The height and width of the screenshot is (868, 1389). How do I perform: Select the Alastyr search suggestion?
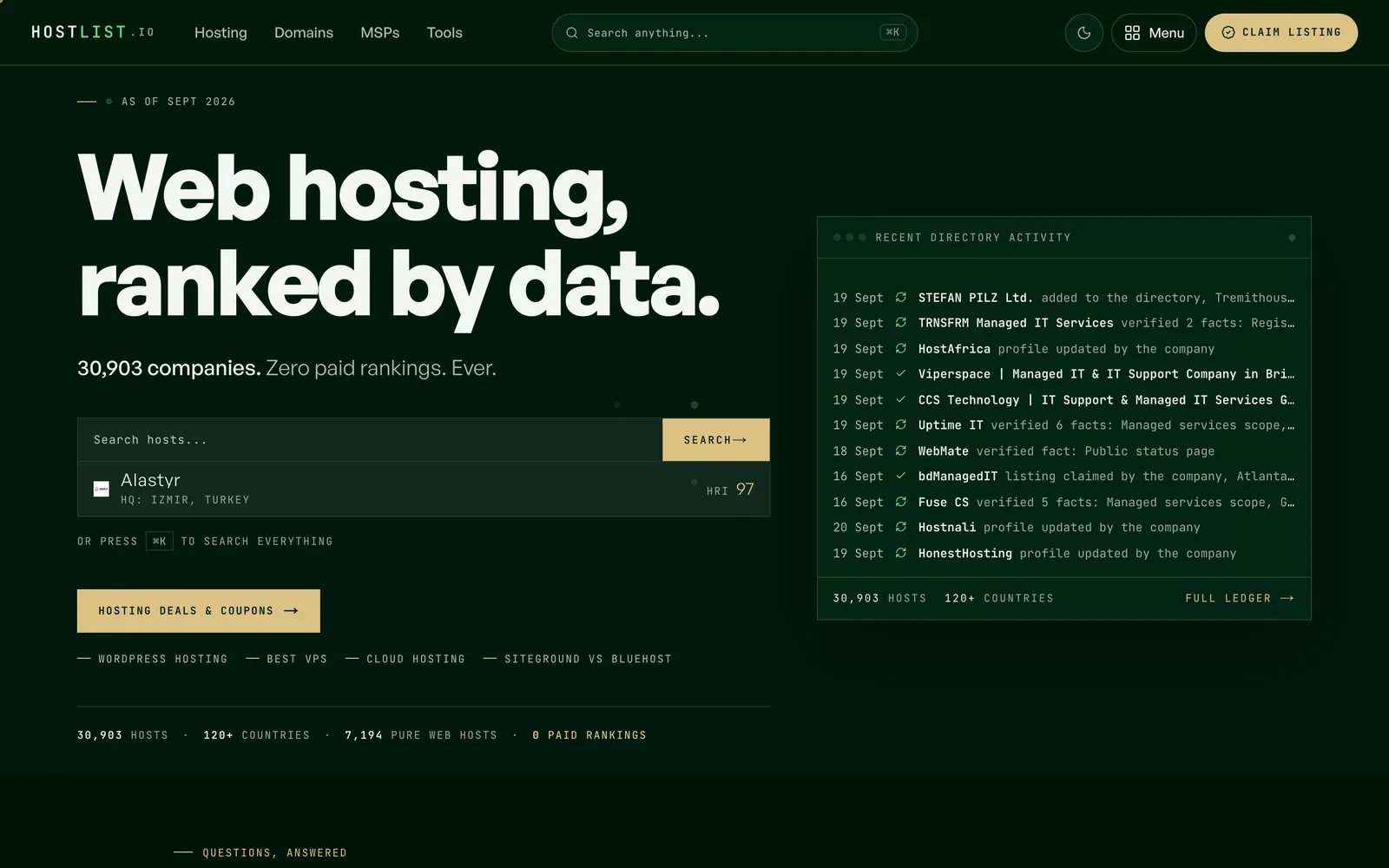click(424, 489)
